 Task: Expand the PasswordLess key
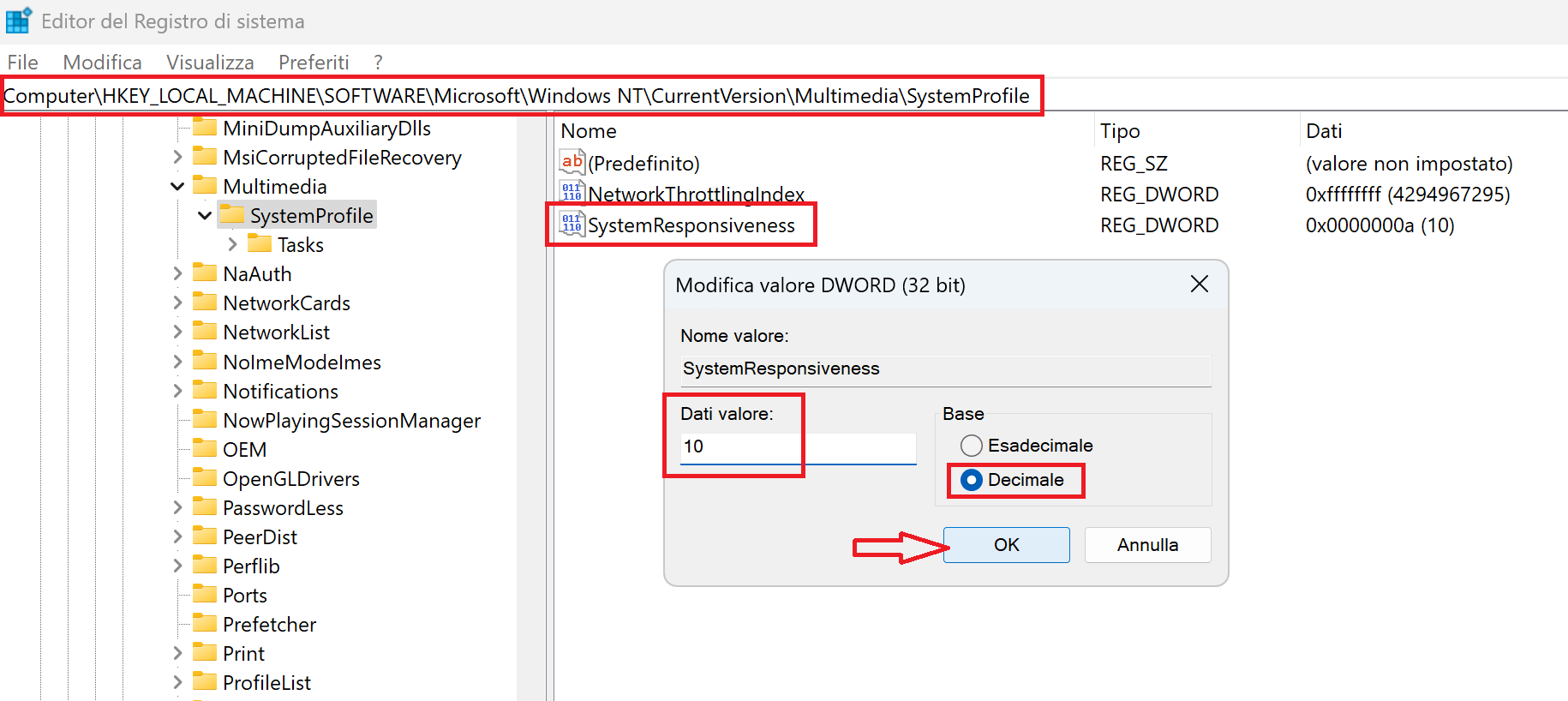click(177, 507)
